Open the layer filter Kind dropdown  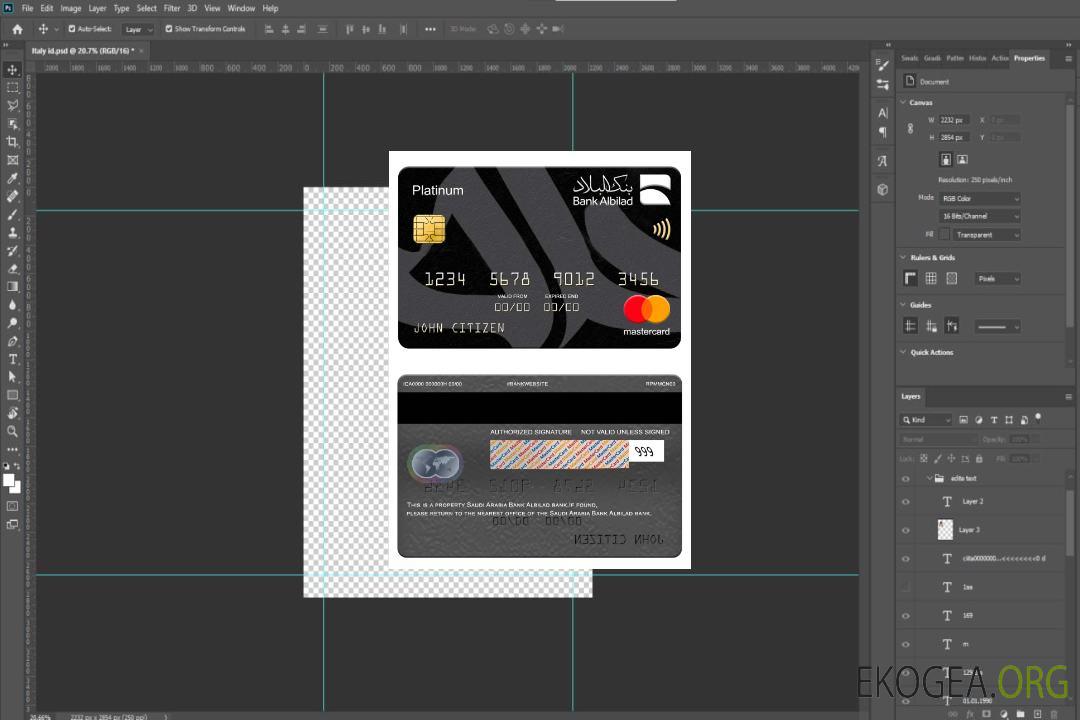pos(926,420)
